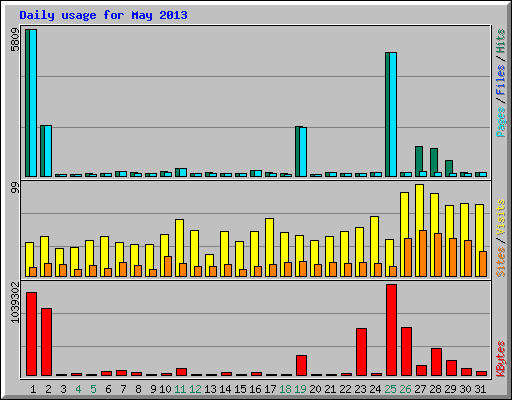Select the red KBytes bar for day 2
The width and height of the screenshot is (512, 400).
46,342
